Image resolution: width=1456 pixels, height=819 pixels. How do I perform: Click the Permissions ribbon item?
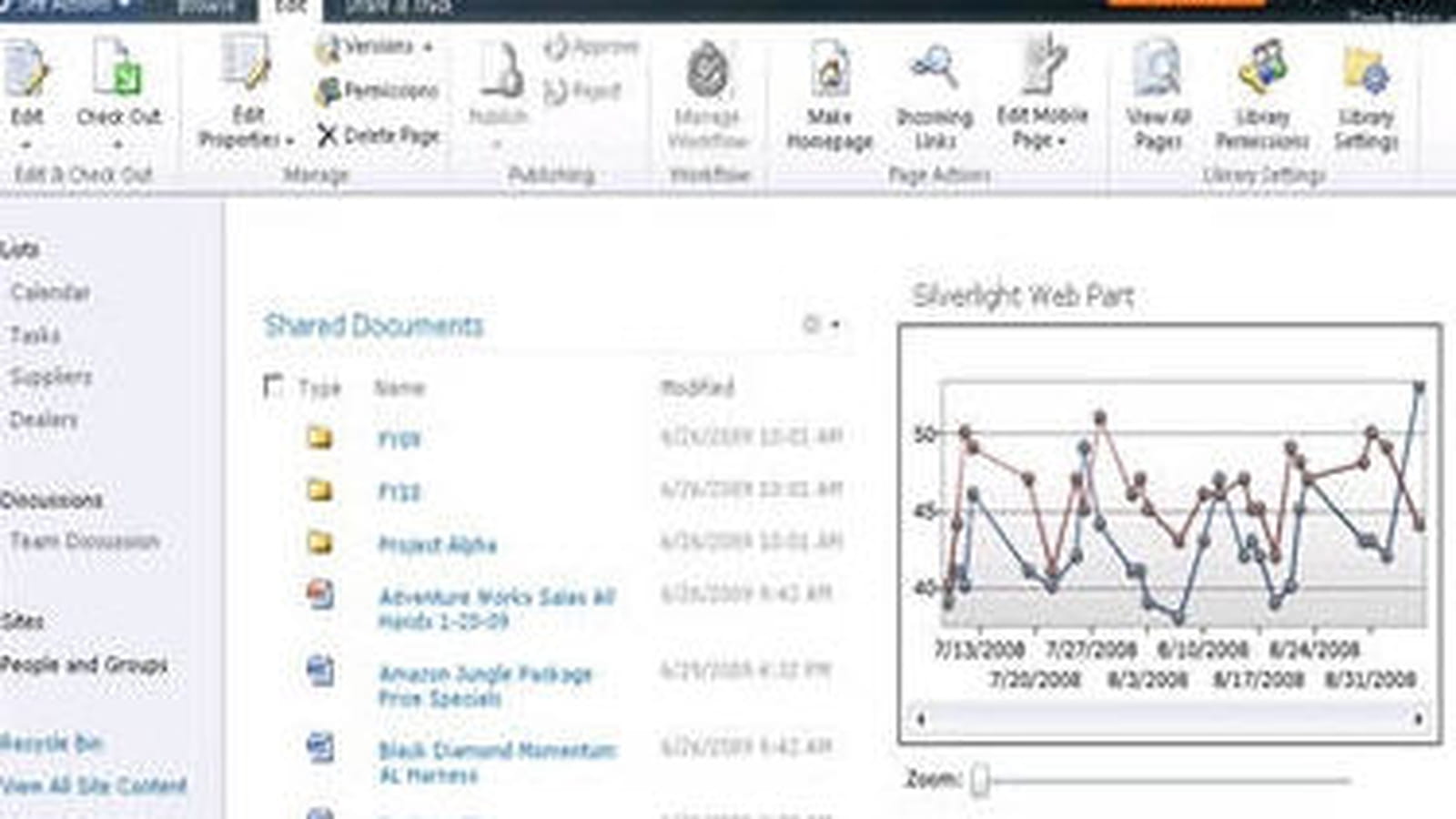[x=378, y=90]
